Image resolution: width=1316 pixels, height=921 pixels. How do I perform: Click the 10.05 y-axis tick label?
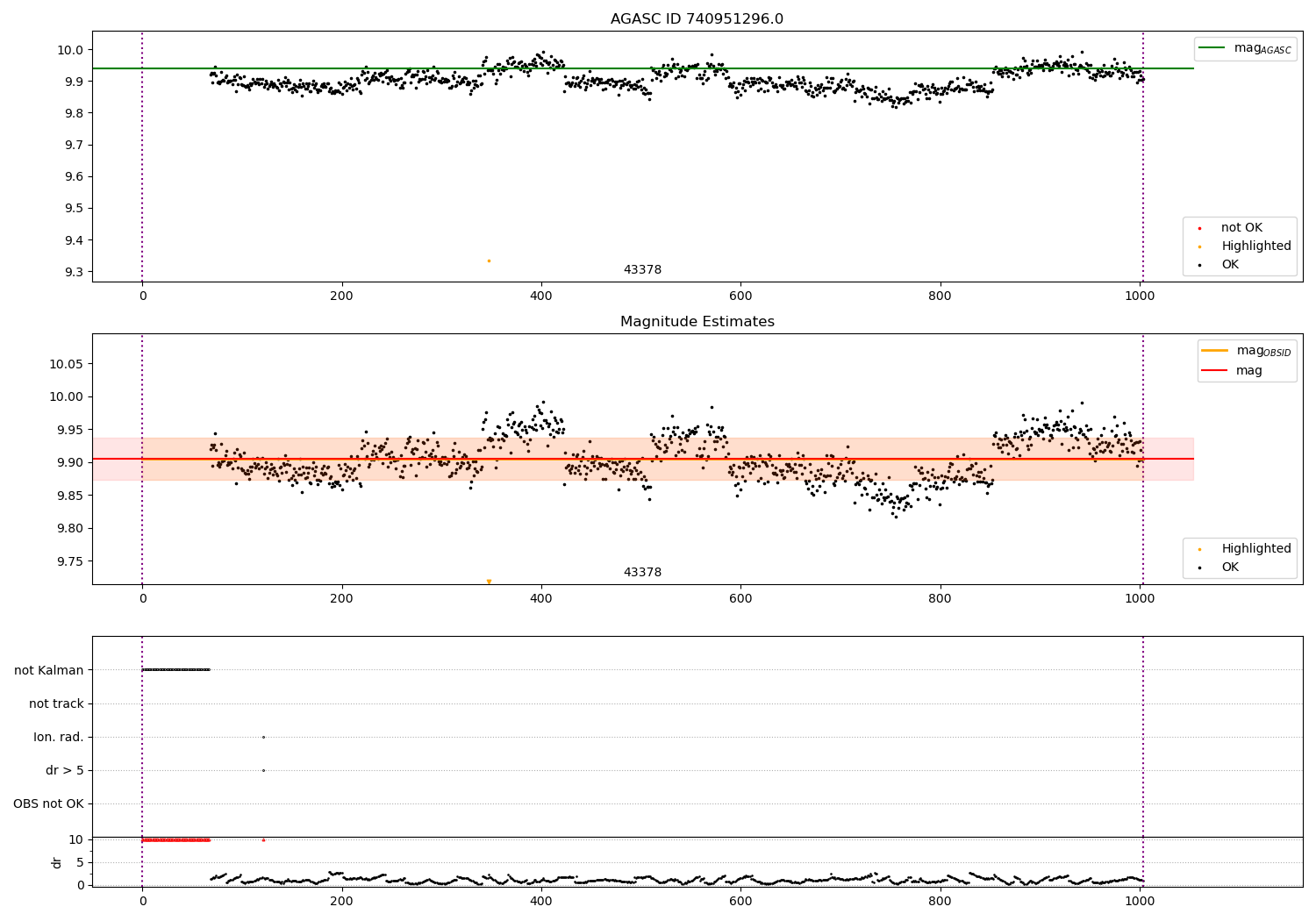pos(67,364)
